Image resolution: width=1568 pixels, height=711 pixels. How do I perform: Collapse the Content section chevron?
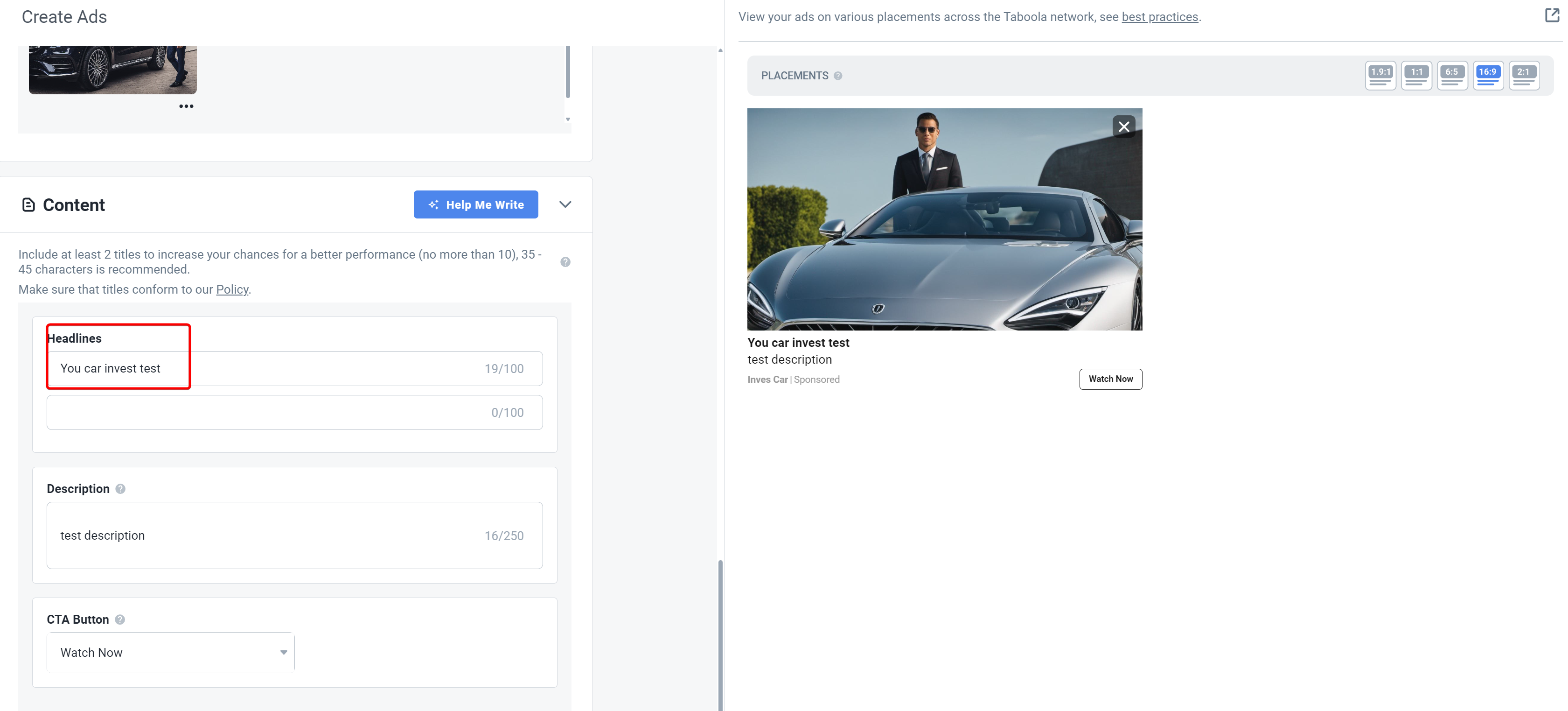(x=565, y=204)
